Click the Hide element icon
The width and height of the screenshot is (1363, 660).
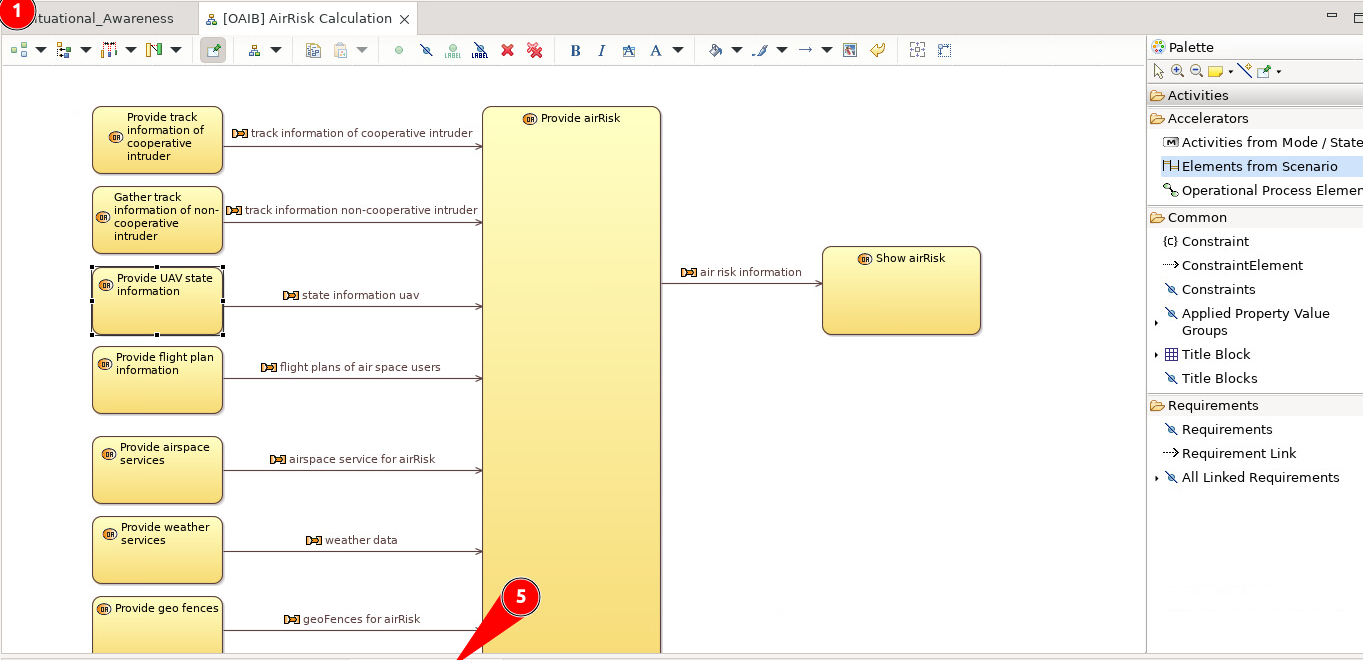coord(426,50)
